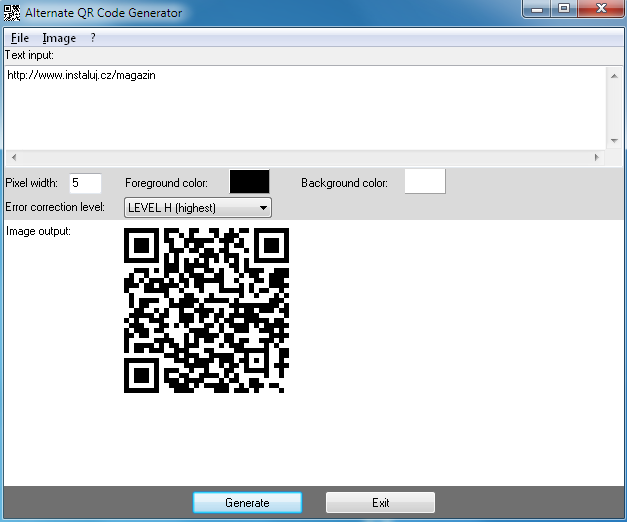The image size is (627, 522).
Task: Click the text area scroll-up arrow
Action: click(613, 74)
